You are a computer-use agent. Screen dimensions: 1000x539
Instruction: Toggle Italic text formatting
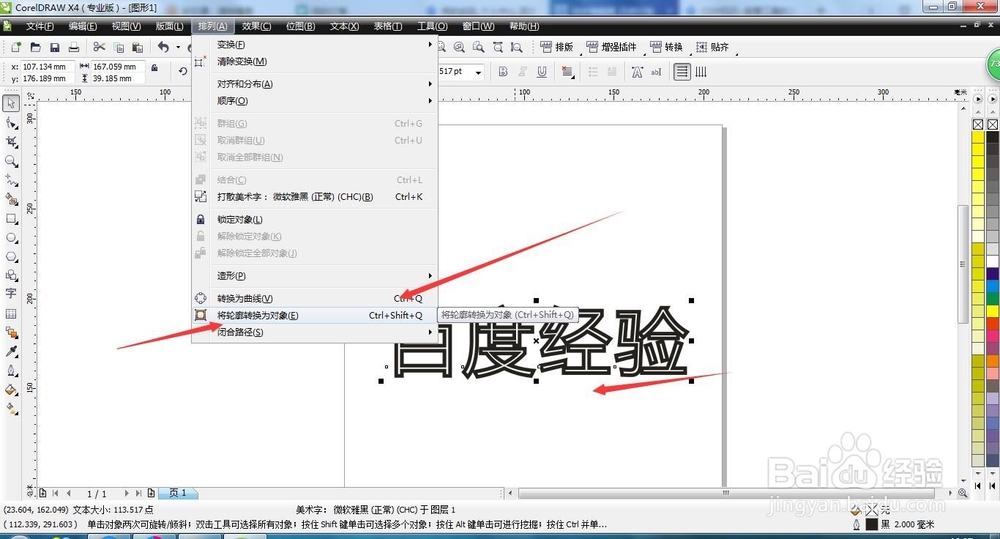click(x=522, y=71)
